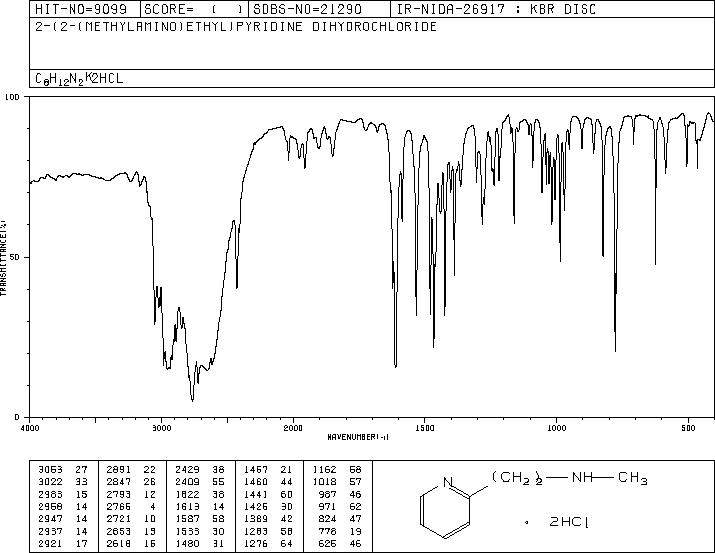Click the 3000 wavenumber axis label

pyautogui.click(x=162, y=428)
